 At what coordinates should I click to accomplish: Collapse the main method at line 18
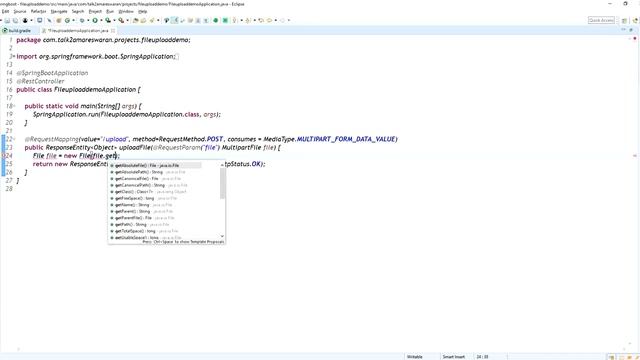(x=14, y=106)
